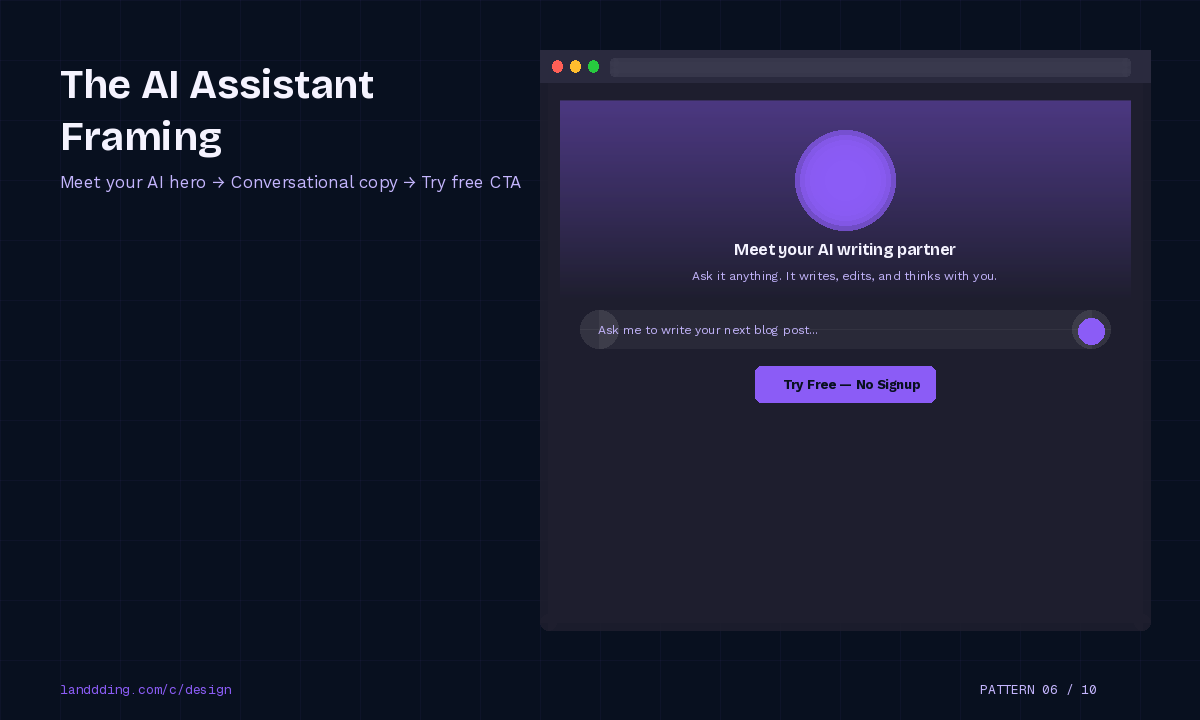Click the yellow traffic light dot
This screenshot has width=1200, height=720.
575,66
